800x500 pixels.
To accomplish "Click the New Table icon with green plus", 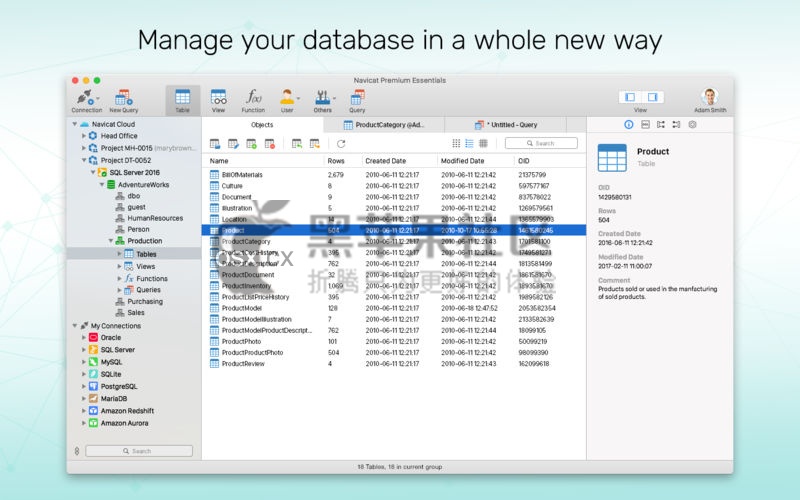I will [252, 144].
